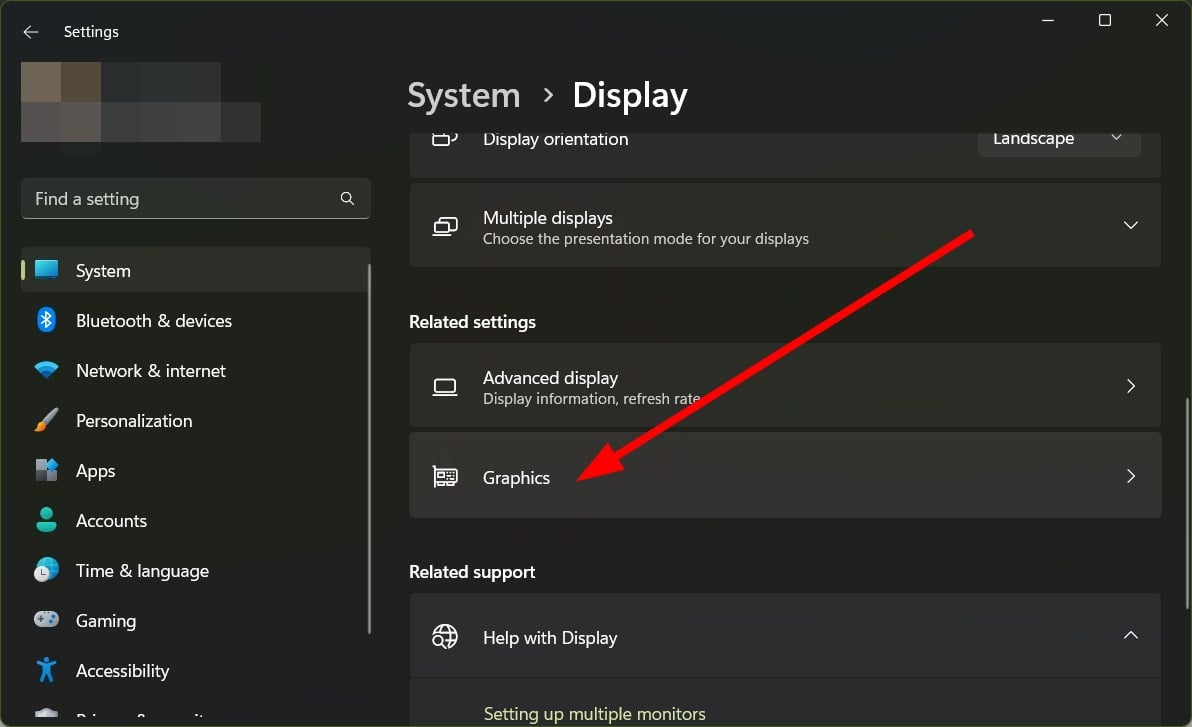Click the Personalization paintbrush icon
The width and height of the screenshot is (1192, 727).
click(46, 421)
